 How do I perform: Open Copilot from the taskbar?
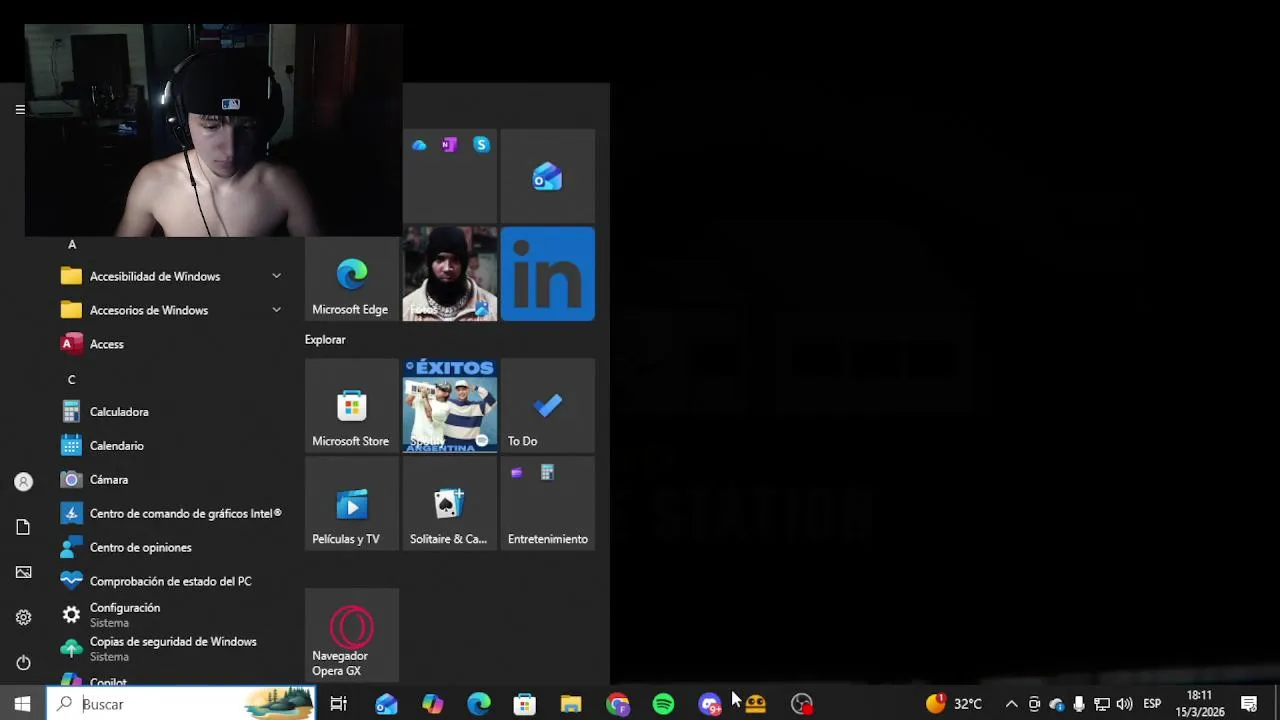click(432, 704)
